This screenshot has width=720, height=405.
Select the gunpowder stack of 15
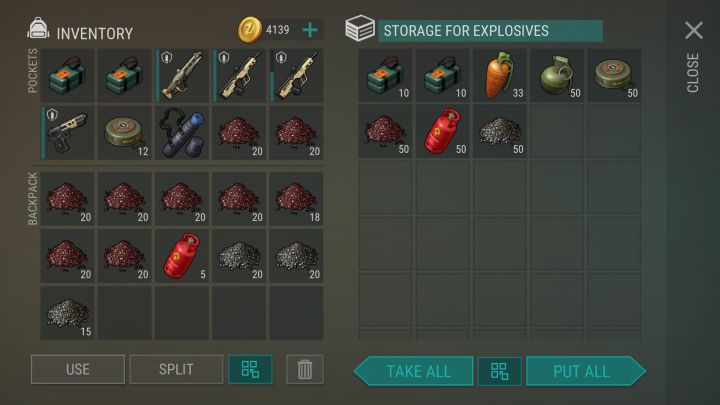point(68,313)
